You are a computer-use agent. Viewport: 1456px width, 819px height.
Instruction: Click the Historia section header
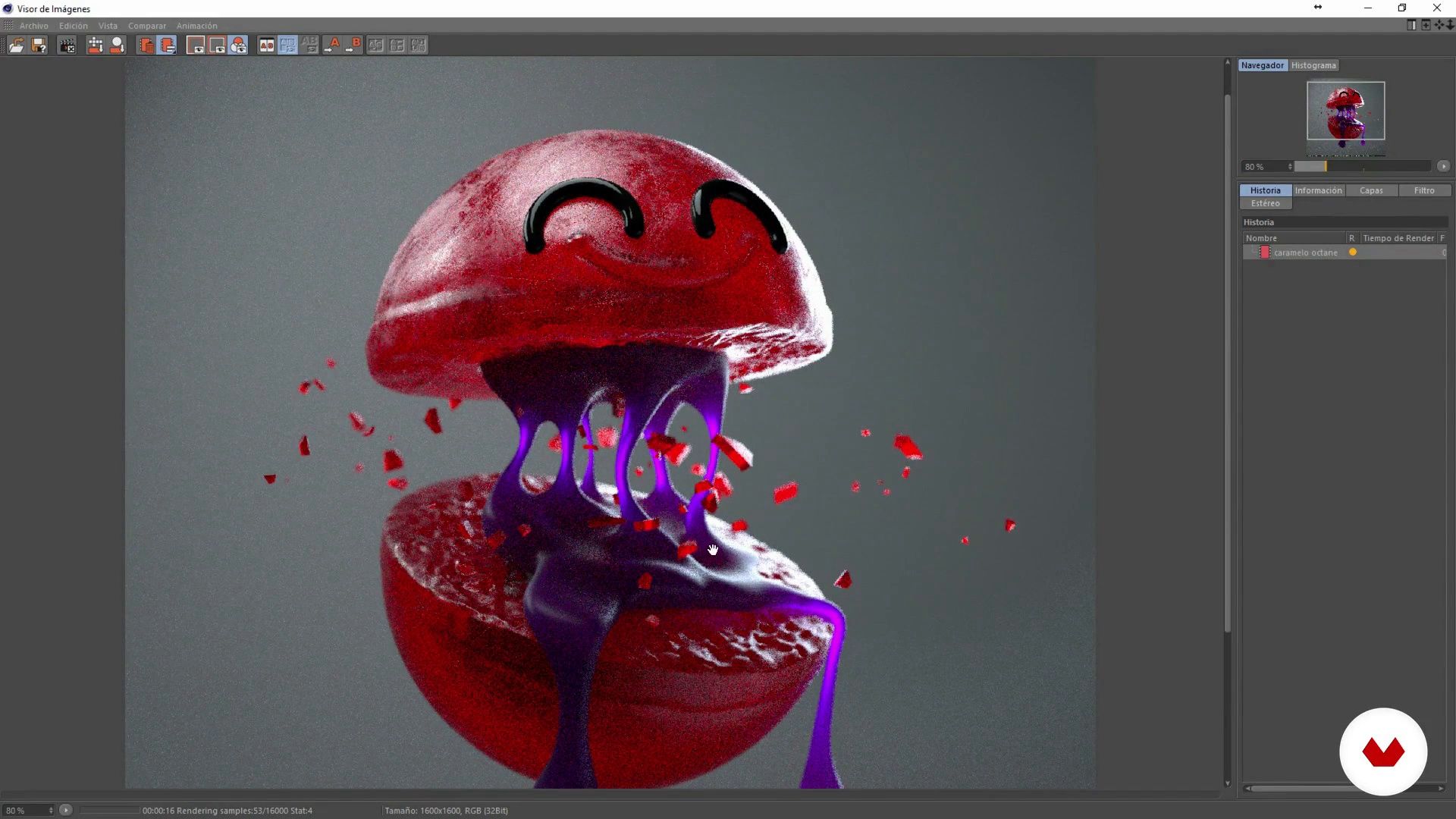(x=1345, y=222)
